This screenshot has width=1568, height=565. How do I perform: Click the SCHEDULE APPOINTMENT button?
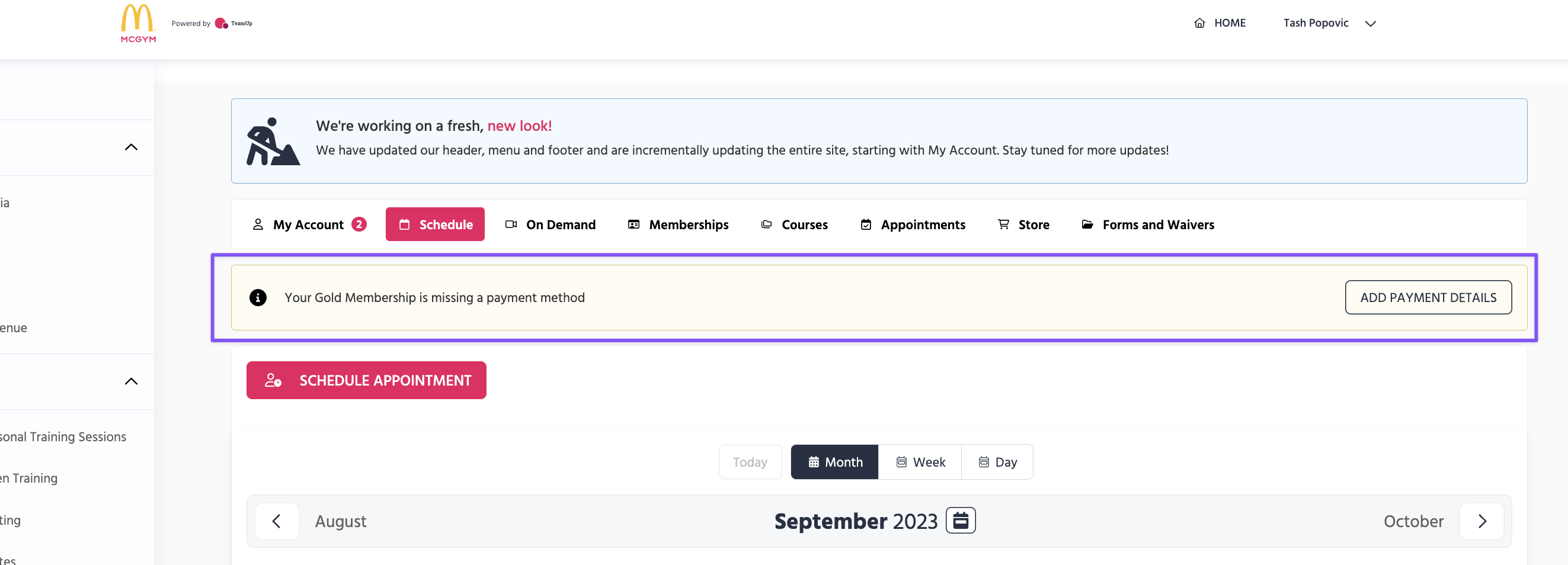click(x=366, y=380)
